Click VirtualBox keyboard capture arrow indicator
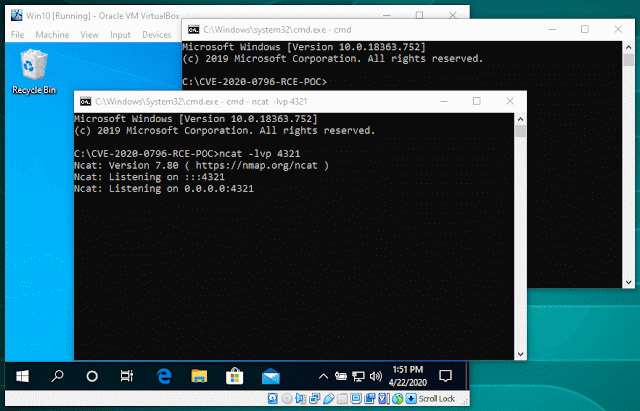This screenshot has height=411, width=640. [x=411, y=398]
